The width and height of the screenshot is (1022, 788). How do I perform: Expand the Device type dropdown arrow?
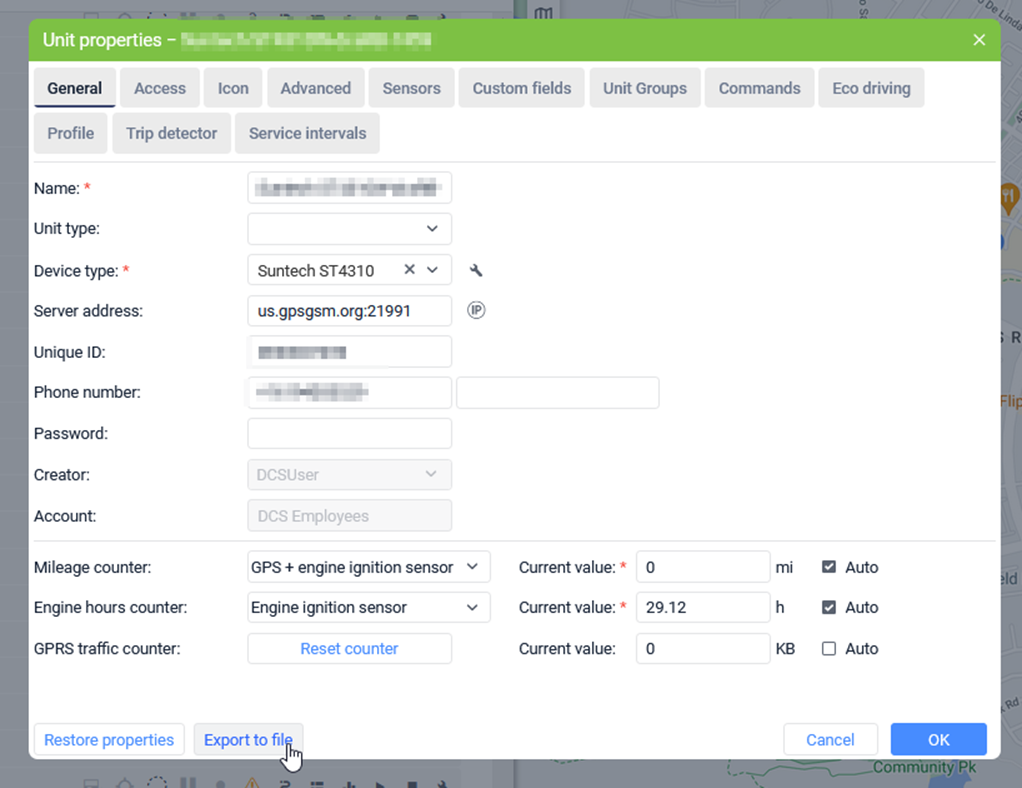tap(432, 270)
